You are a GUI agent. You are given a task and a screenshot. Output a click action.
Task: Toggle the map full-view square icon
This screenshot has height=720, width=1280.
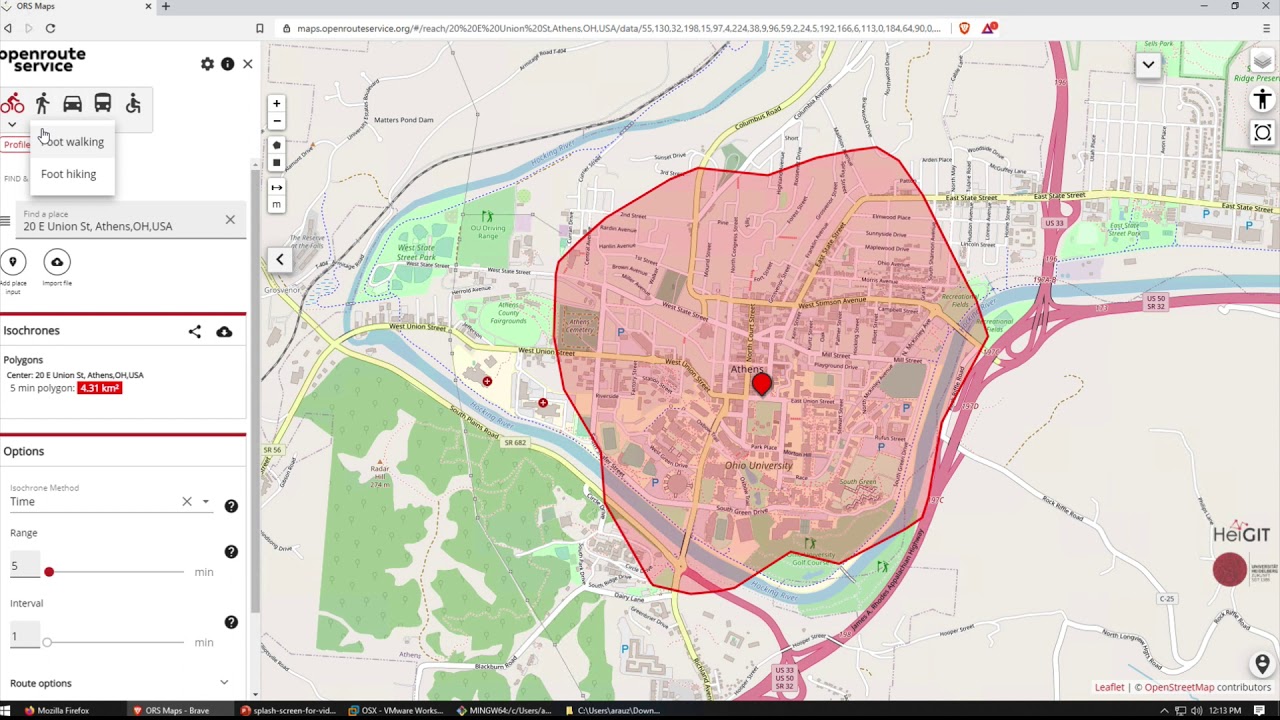[1262, 133]
